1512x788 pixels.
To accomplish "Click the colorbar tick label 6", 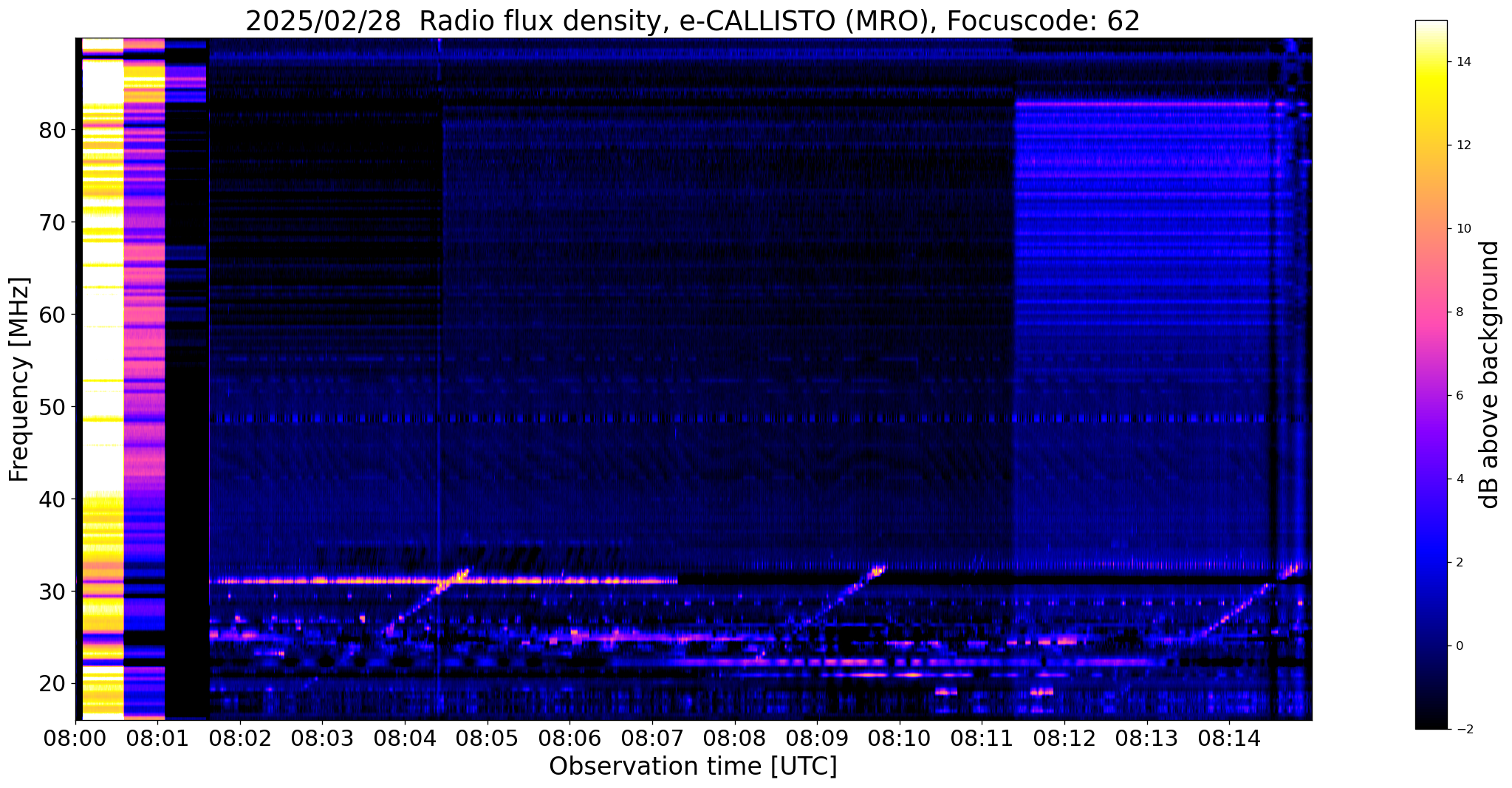I will (1459, 396).
